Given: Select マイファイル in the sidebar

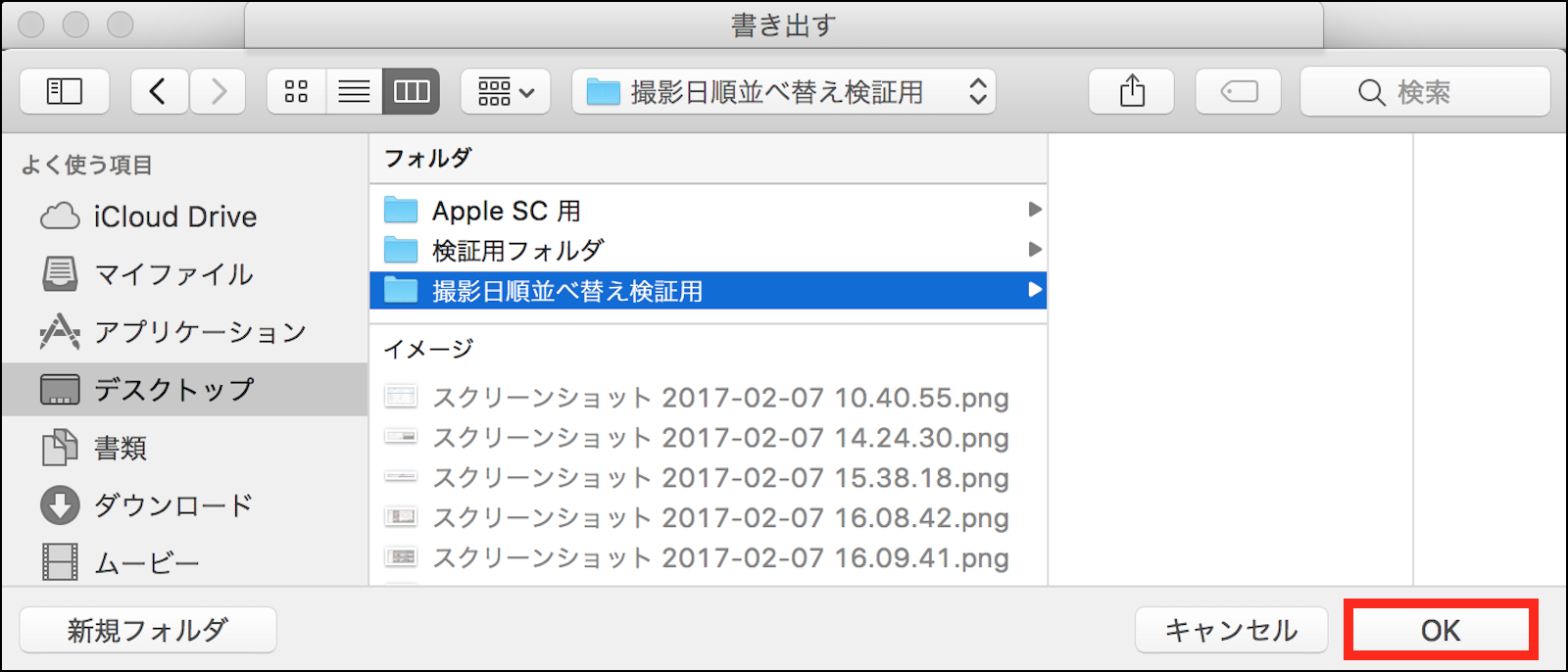Looking at the screenshot, I should (173, 274).
